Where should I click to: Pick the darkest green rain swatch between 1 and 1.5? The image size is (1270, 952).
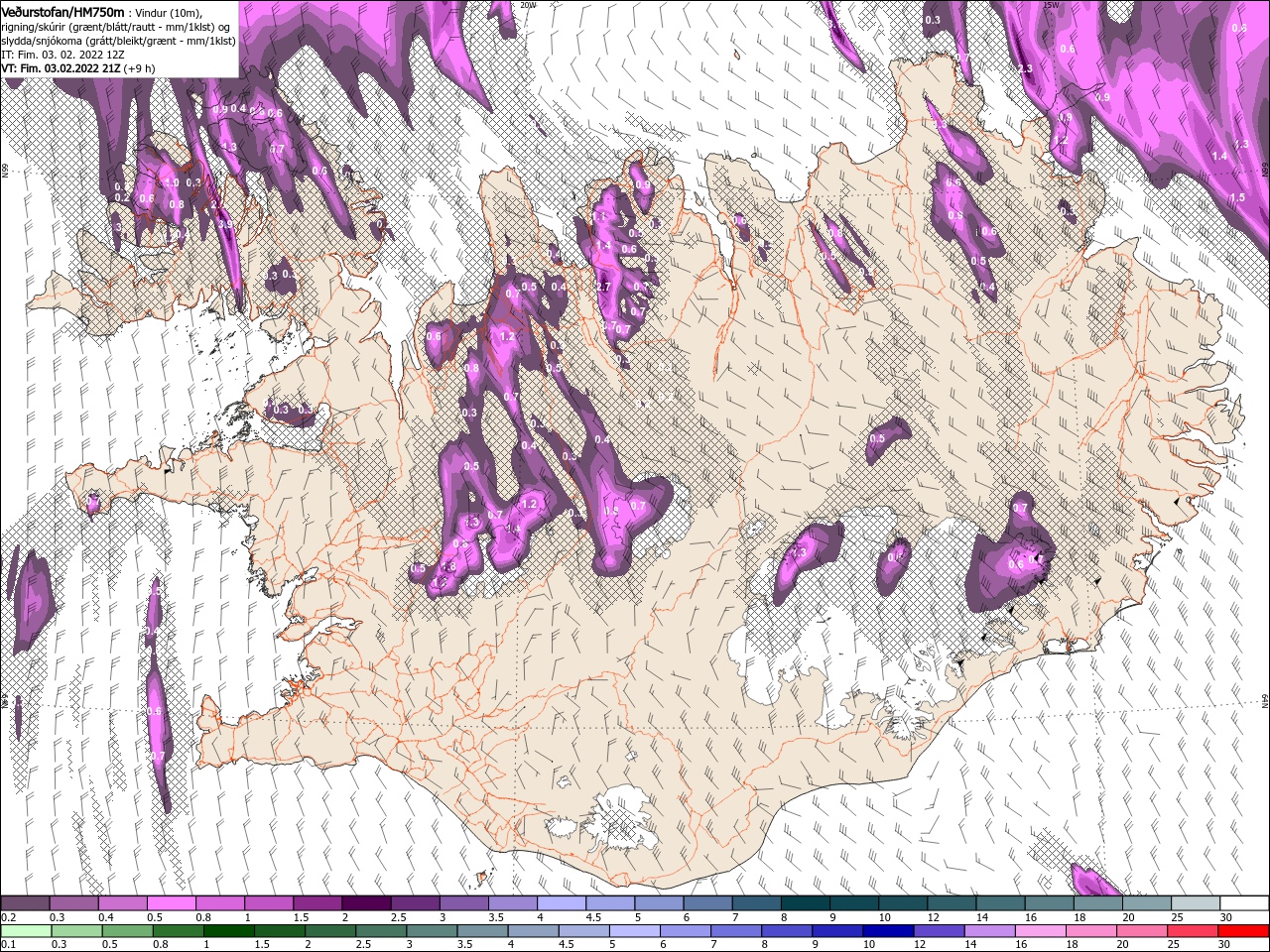click(229, 931)
